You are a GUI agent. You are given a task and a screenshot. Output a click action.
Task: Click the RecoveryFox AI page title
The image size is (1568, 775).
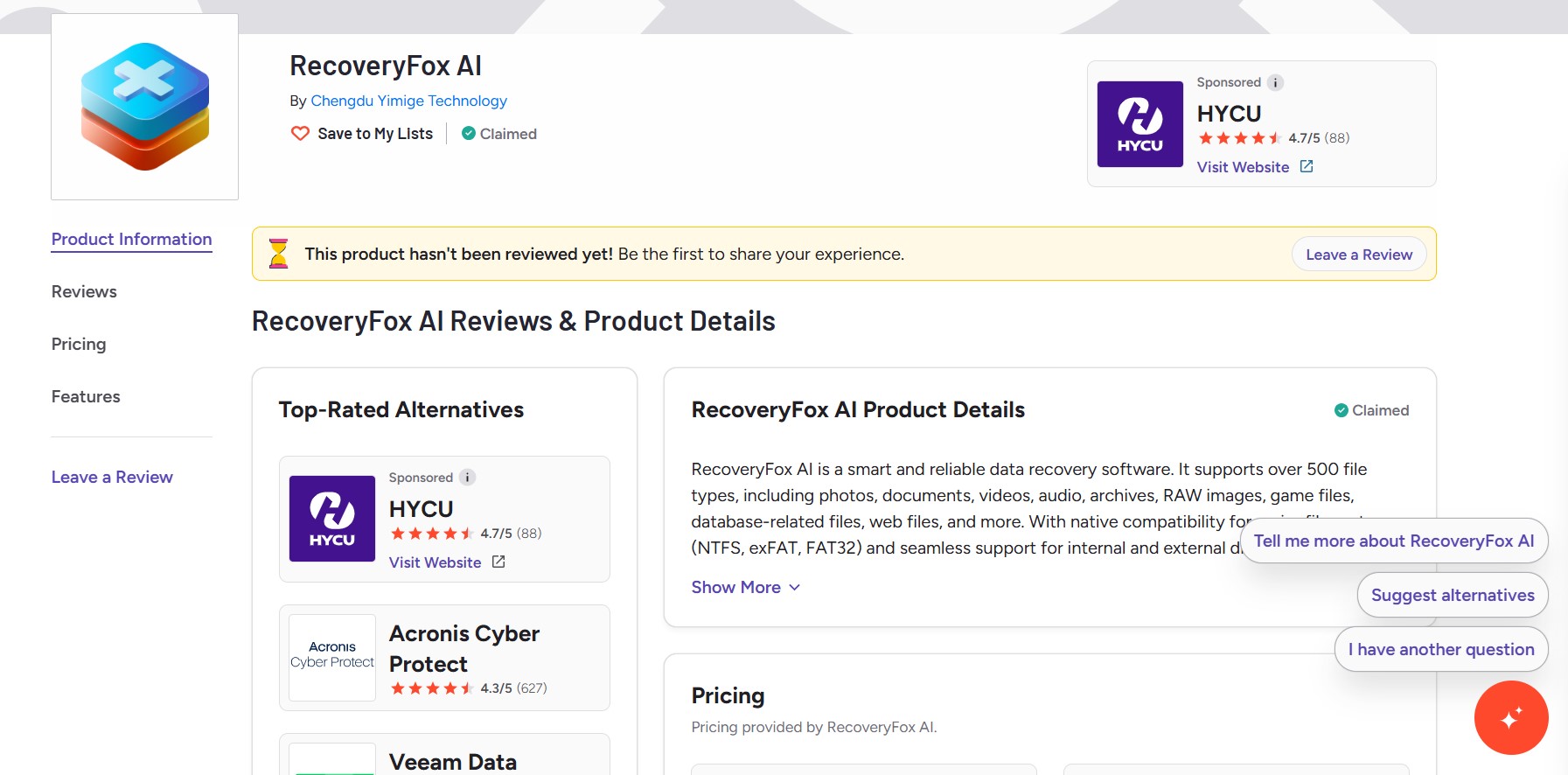386,66
